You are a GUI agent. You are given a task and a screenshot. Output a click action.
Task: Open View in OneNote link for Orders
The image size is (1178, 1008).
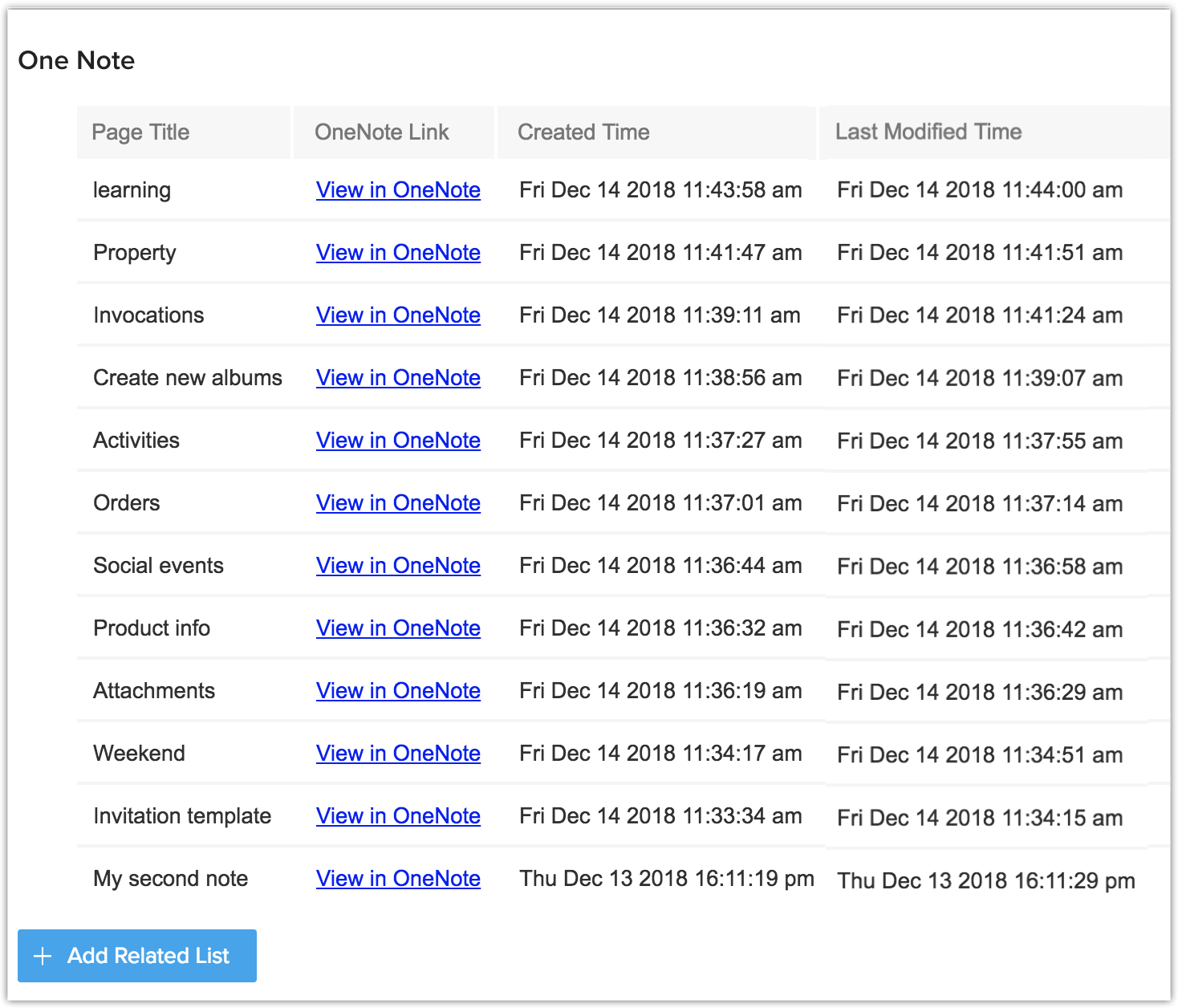[398, 503]
